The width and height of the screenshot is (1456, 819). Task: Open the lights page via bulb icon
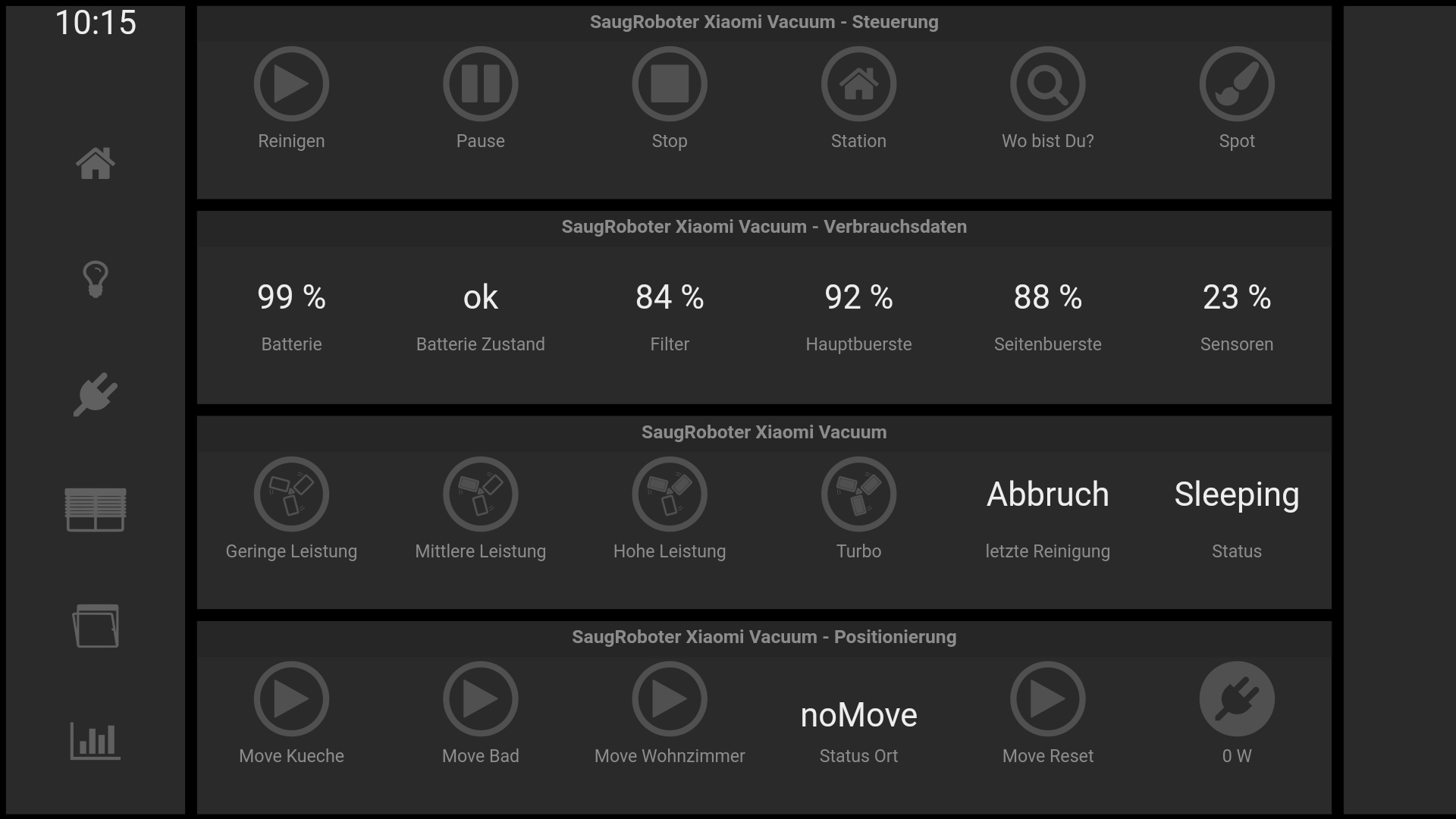pos(96,279)
